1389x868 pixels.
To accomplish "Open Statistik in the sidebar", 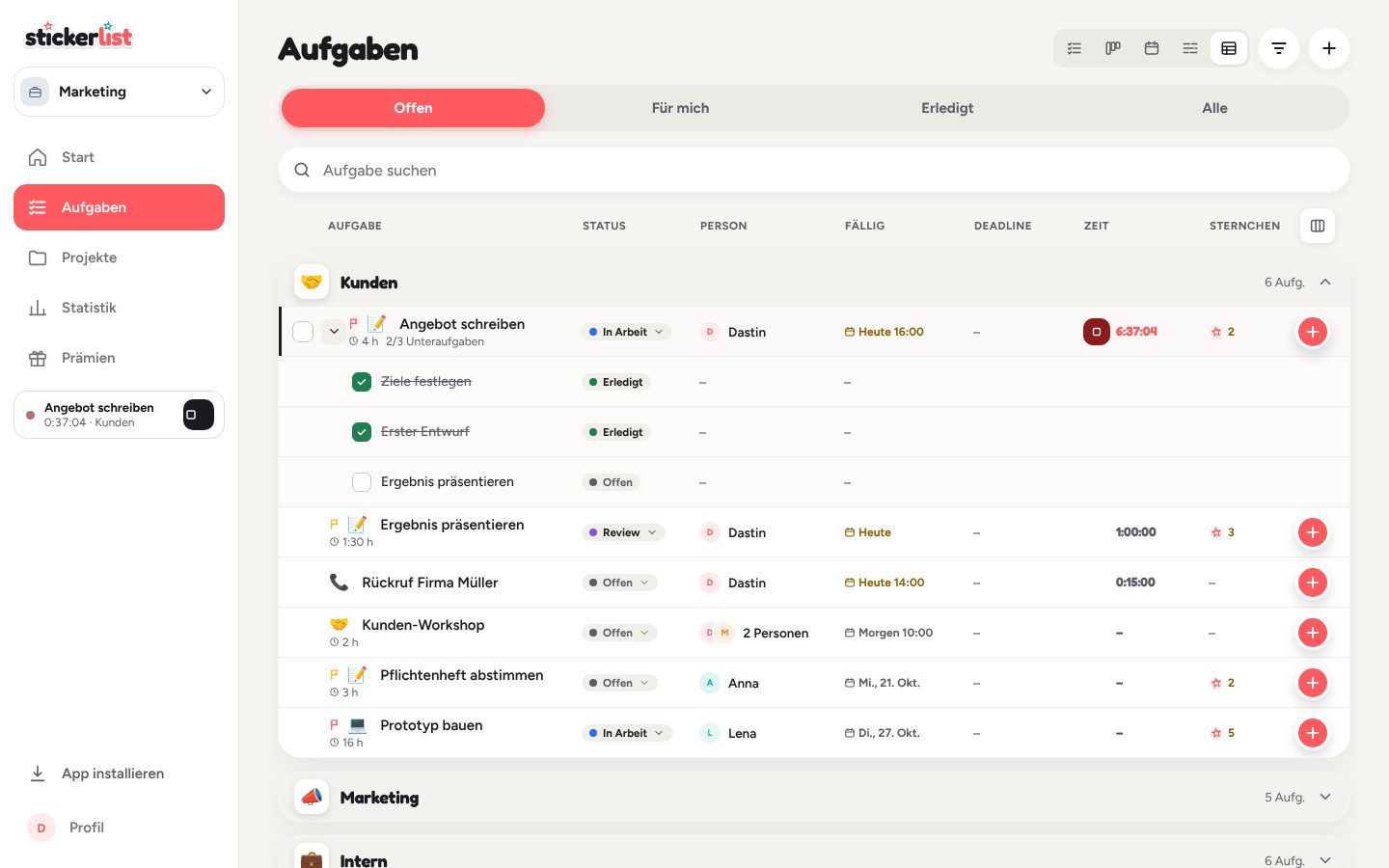I will click(119, 308).
